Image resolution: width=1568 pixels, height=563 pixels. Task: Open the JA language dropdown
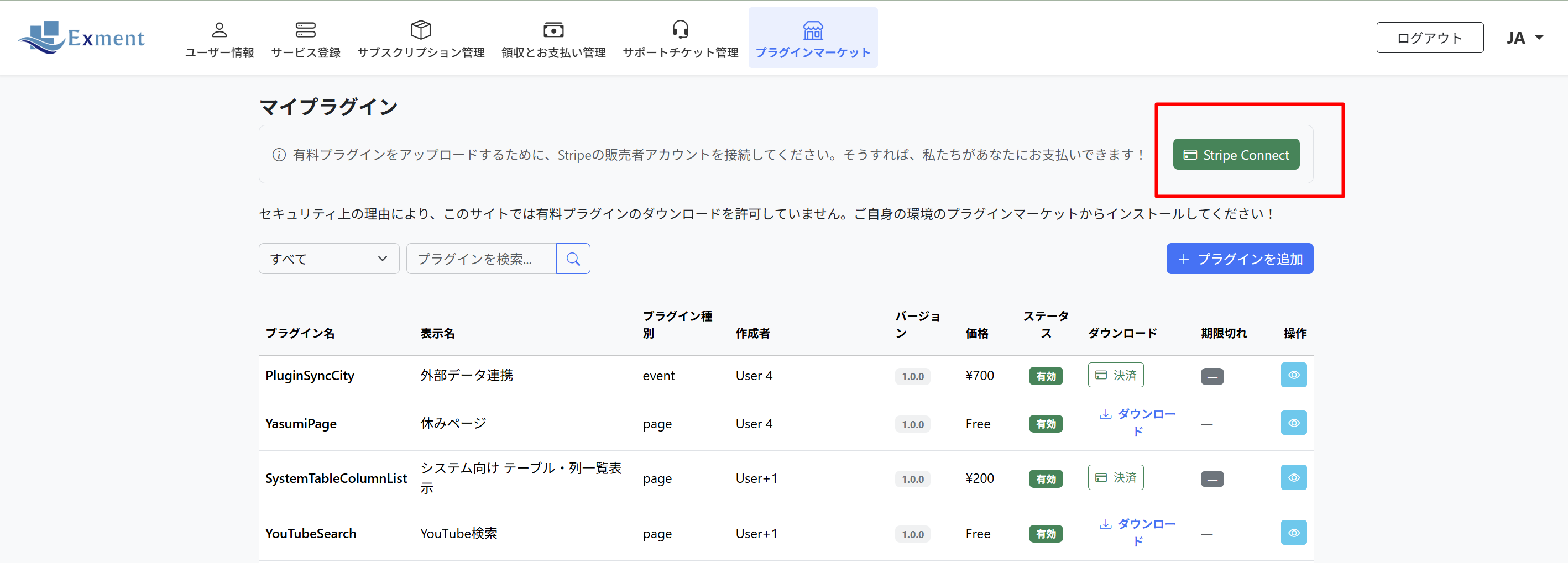(x=1525, y=38)
